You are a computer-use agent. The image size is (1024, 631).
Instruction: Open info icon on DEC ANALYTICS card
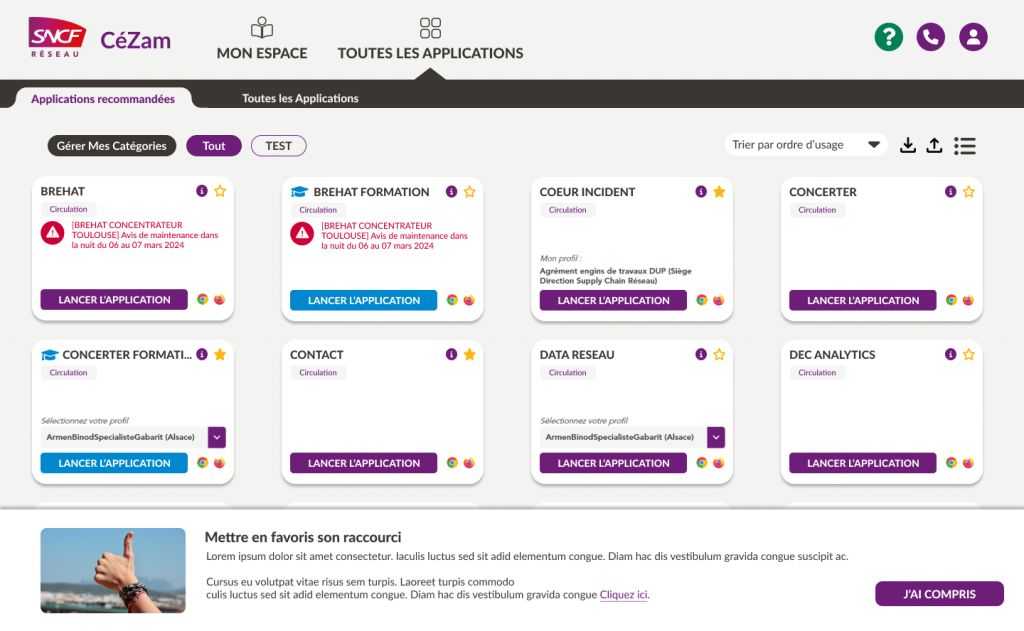(x=951, y=354)
